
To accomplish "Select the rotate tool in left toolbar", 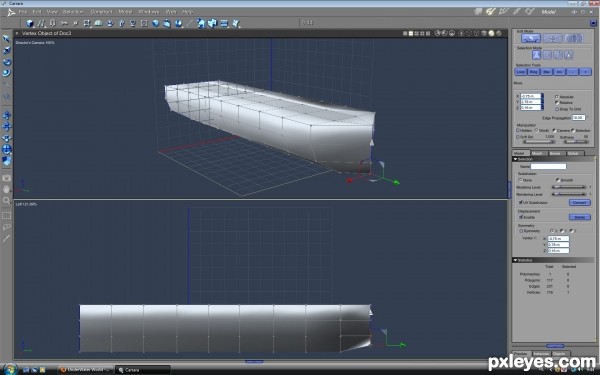I will pyautogui.click(x=7, y=62).
